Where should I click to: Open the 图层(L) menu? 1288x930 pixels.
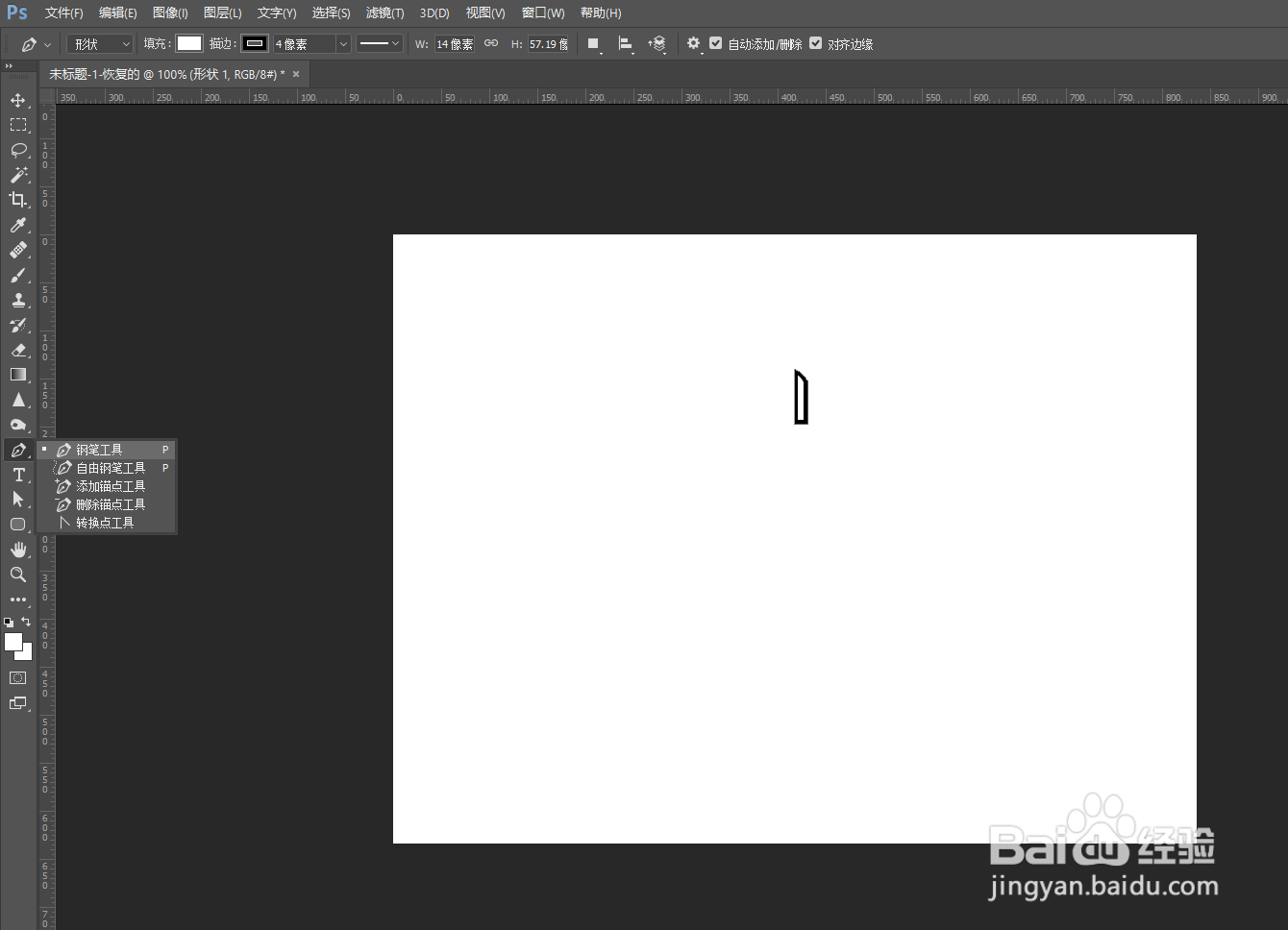[x=222, y=13]
